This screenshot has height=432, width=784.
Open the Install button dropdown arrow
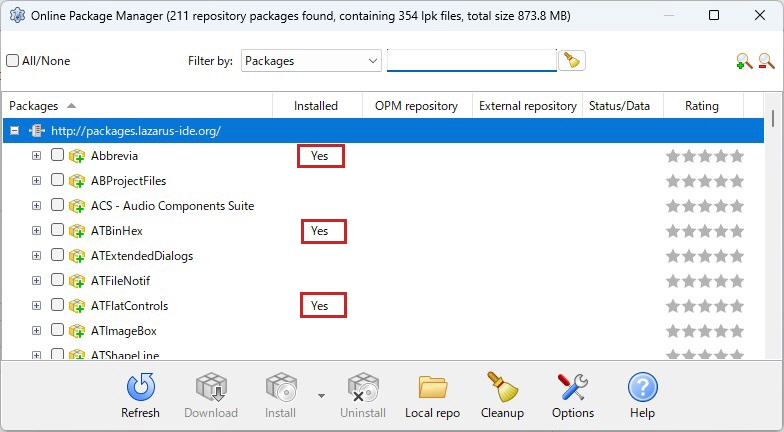click(321, 395)
